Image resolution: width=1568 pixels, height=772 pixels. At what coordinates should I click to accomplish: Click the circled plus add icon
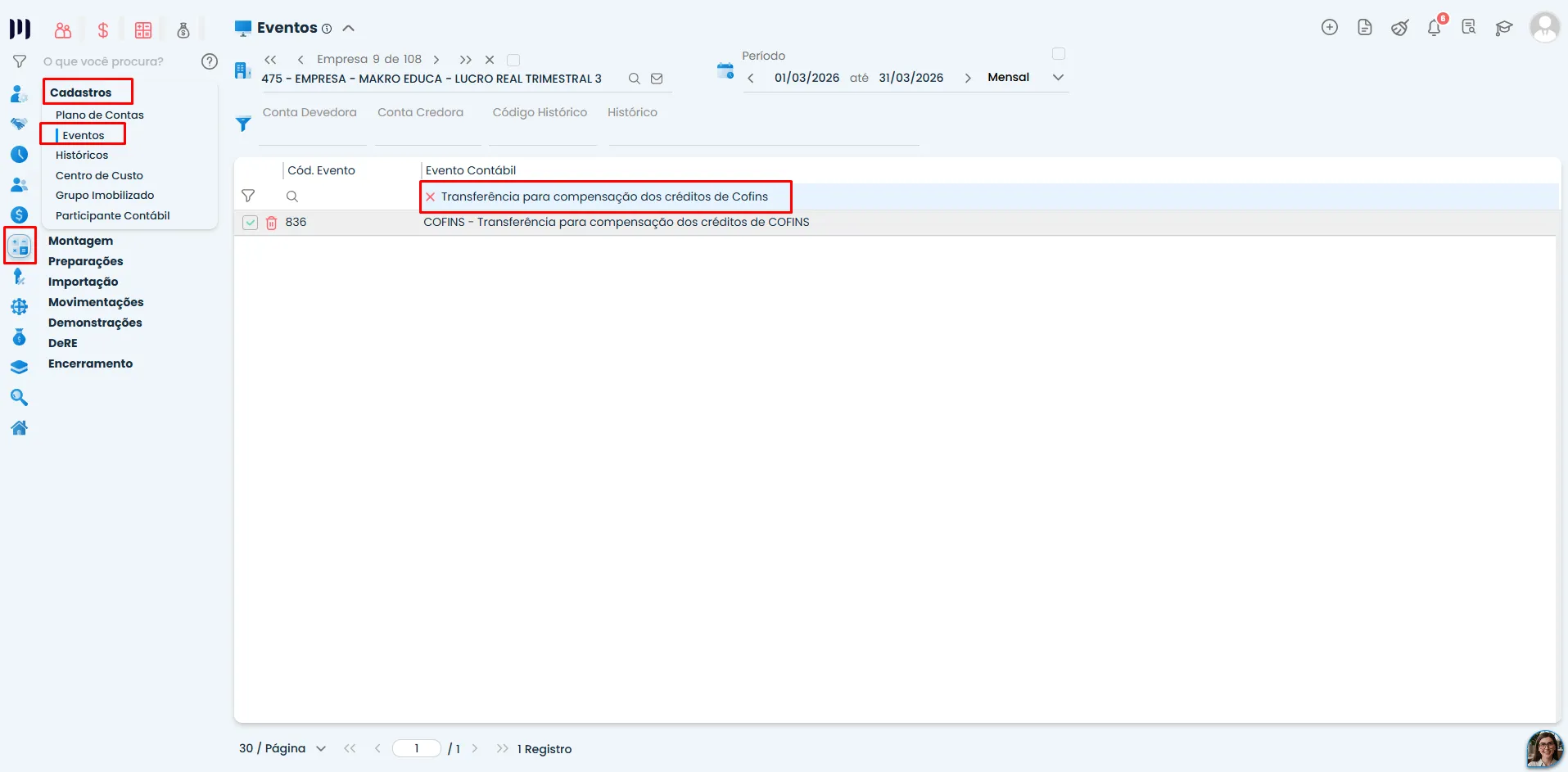pos(1330,27)
